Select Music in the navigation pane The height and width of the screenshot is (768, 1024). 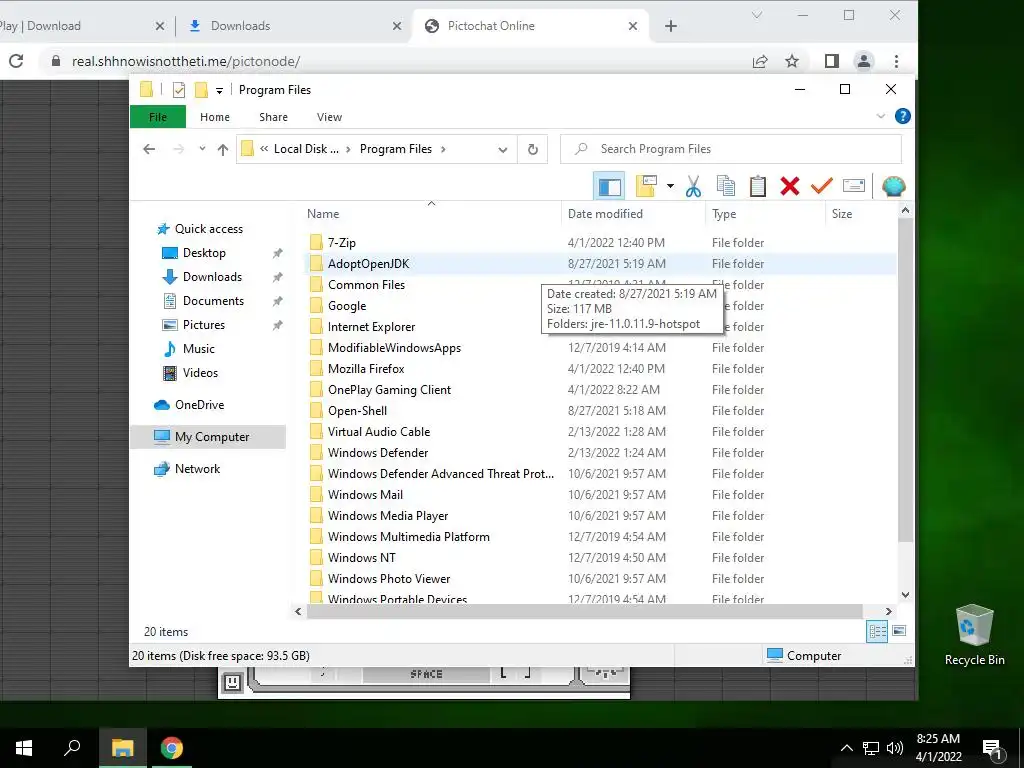pyautogui.click(x=198, y=349)
